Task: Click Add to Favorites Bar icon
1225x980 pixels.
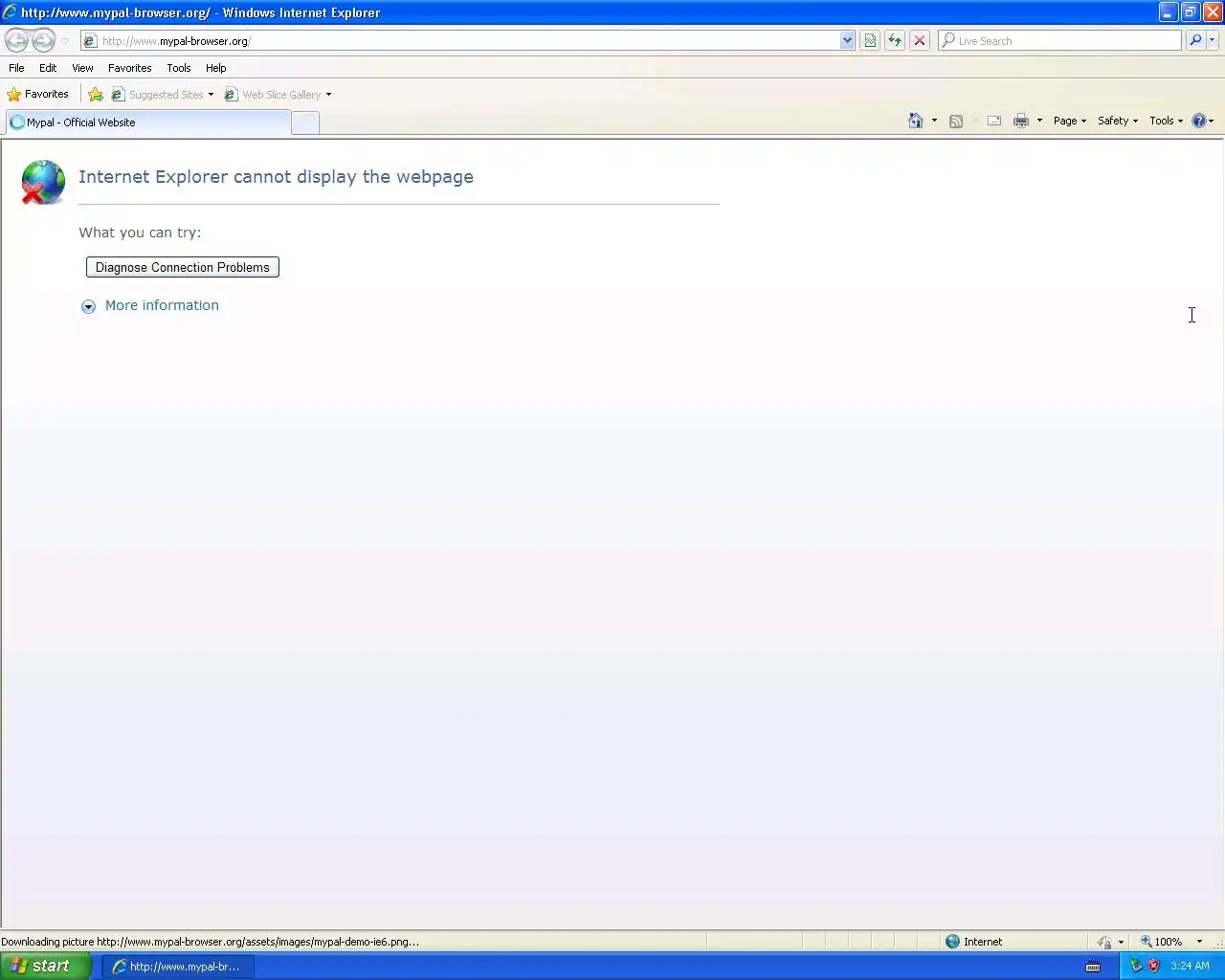Action: click(x=96, y=95)
